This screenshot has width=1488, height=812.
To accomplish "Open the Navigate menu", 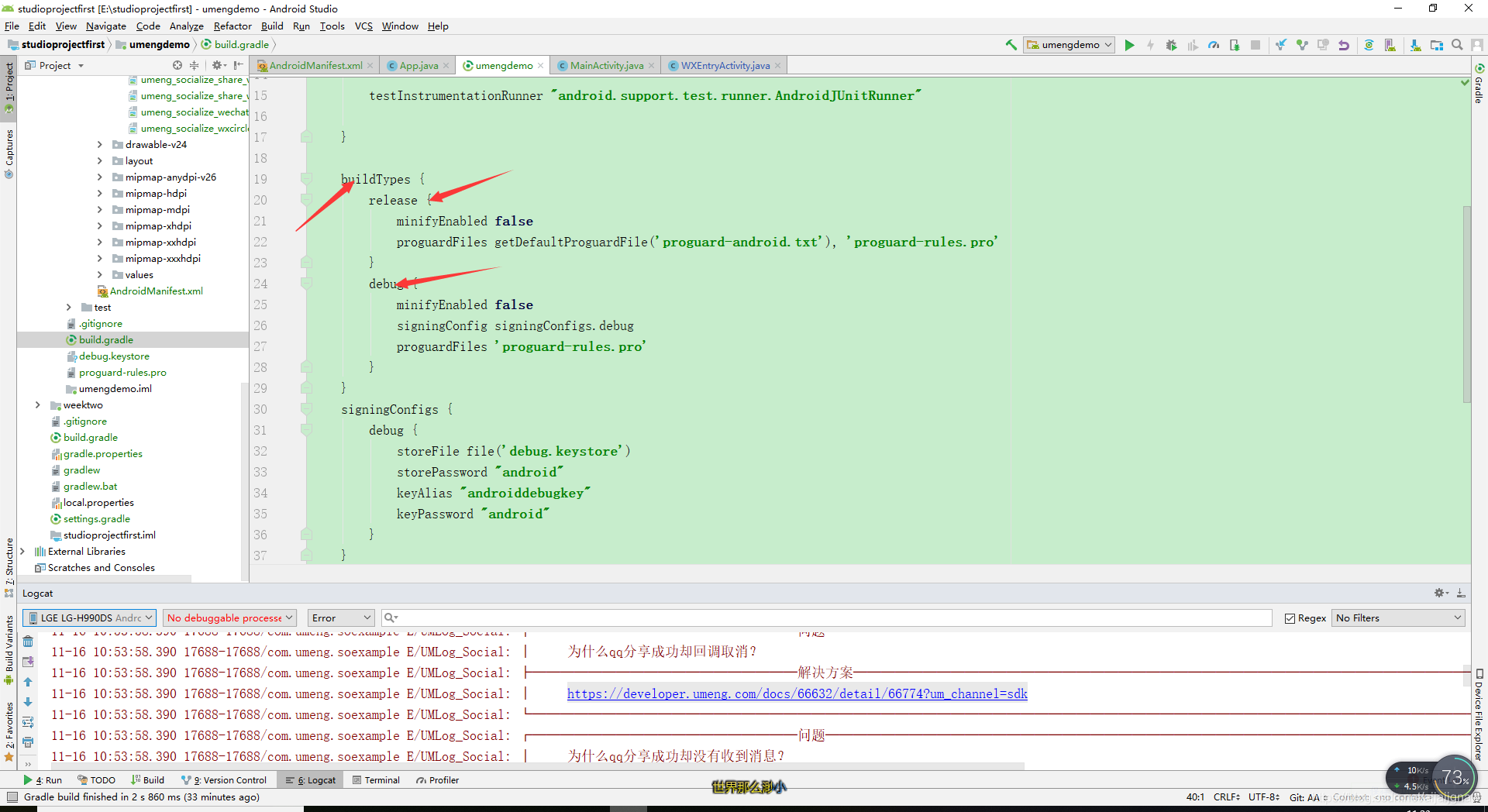I will (x=105, y=26).
